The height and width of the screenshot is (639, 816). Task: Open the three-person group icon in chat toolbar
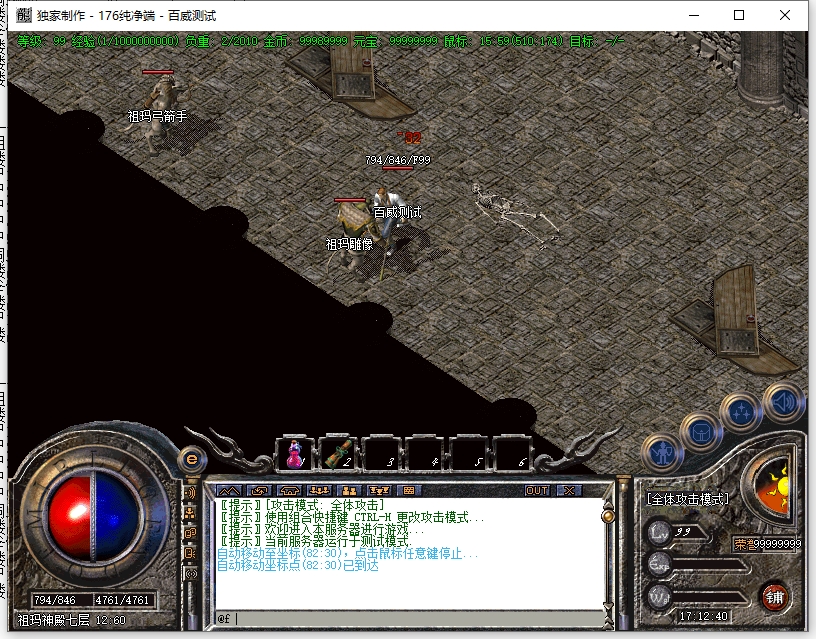319,490
